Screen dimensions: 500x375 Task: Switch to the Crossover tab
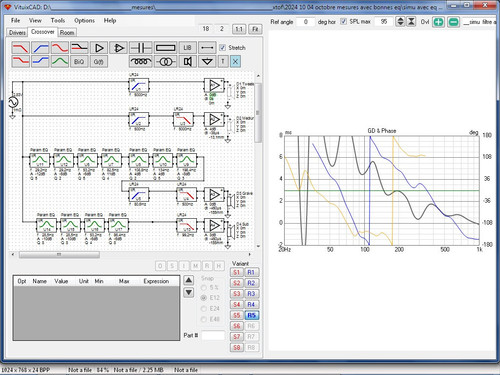click(x=42, y=32)
